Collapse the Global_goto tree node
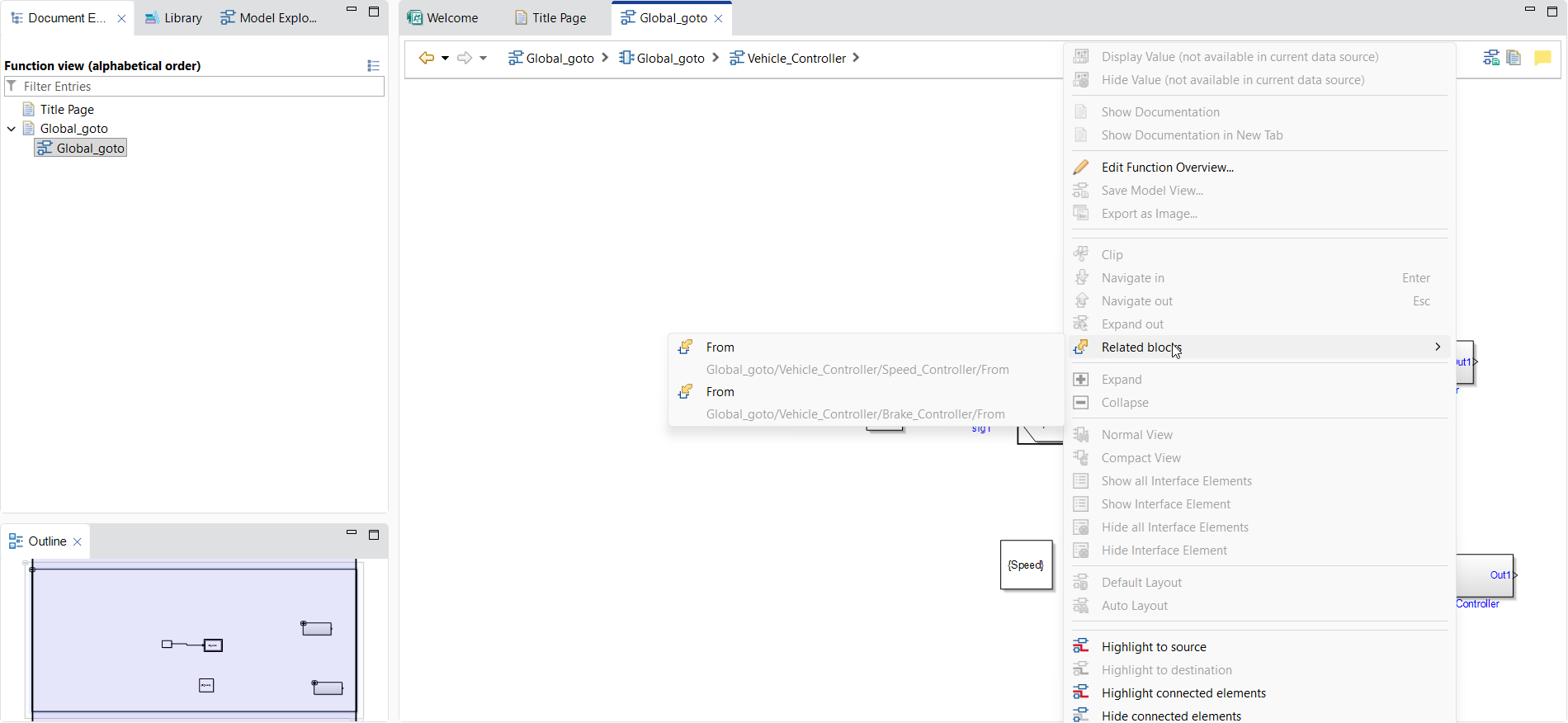The width and height of the screenshot is (1568, 723). [12, 129]
